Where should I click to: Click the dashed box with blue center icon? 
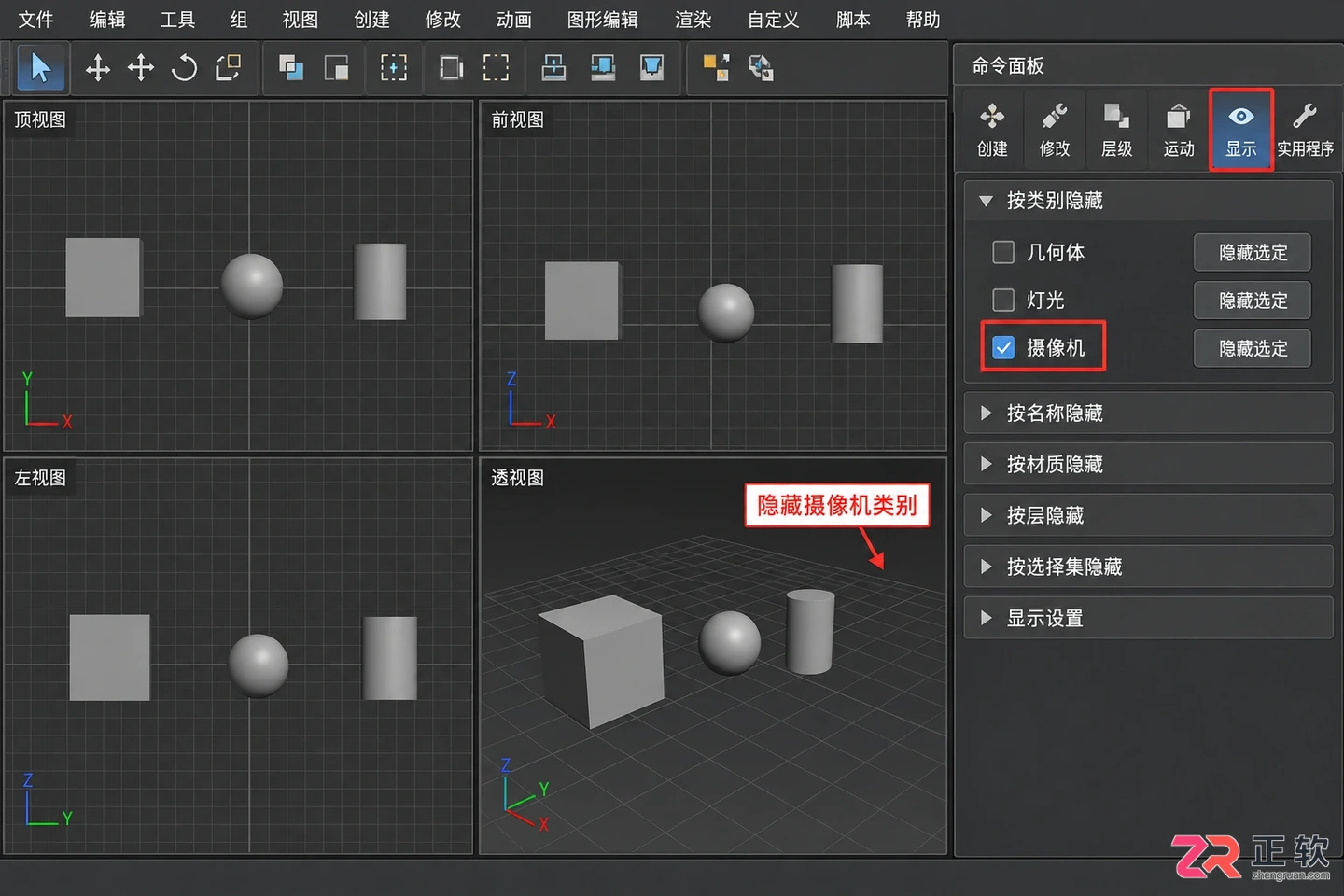tap(394, 68)
